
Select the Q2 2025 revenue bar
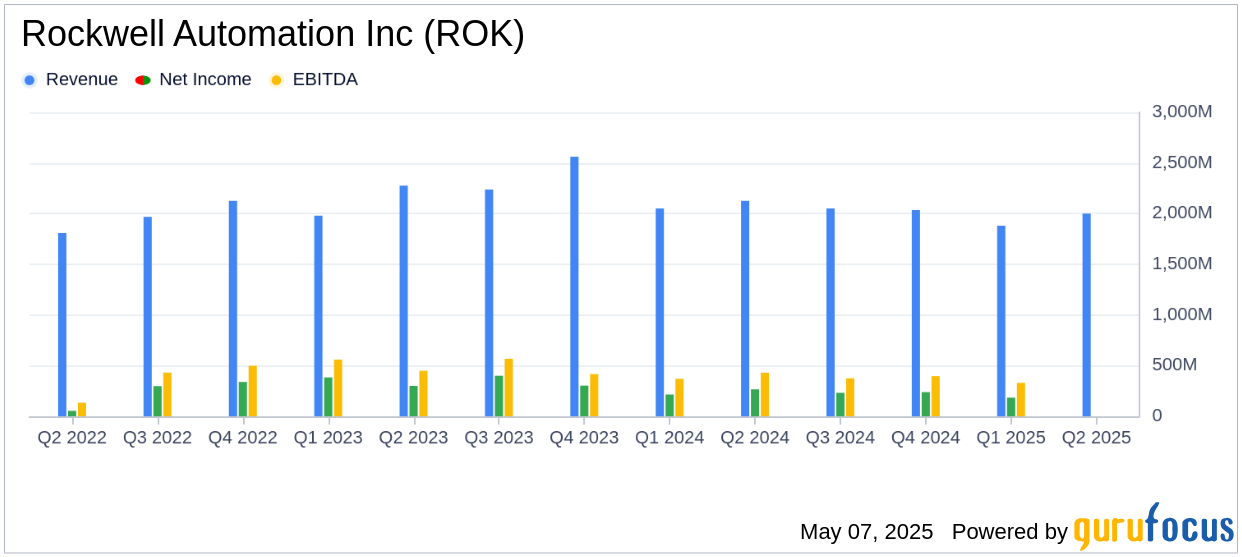pos(1086,315)
